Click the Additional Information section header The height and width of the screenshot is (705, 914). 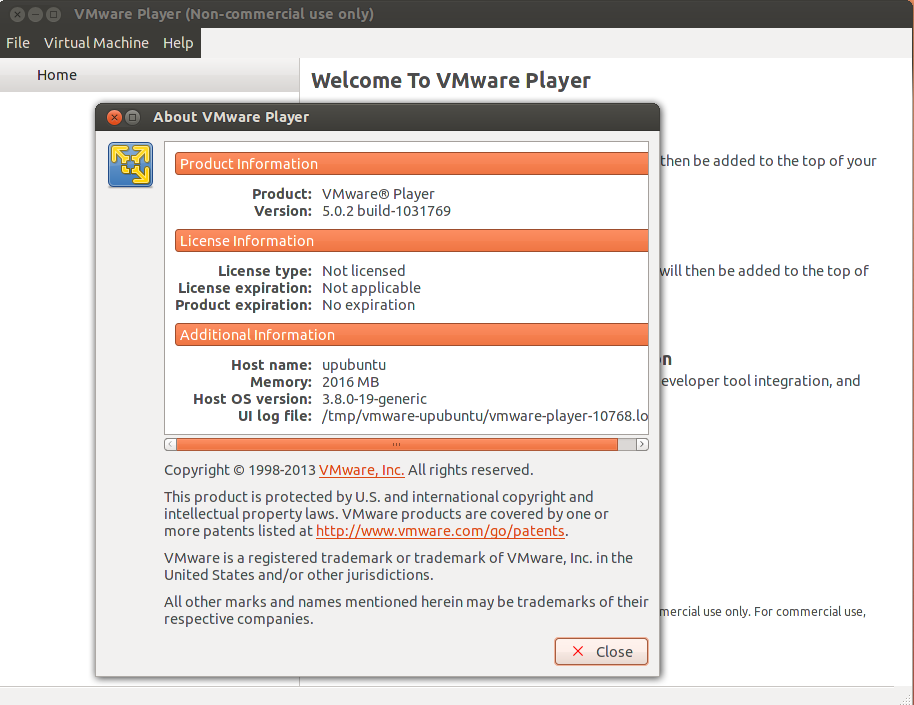coord(412,335)
